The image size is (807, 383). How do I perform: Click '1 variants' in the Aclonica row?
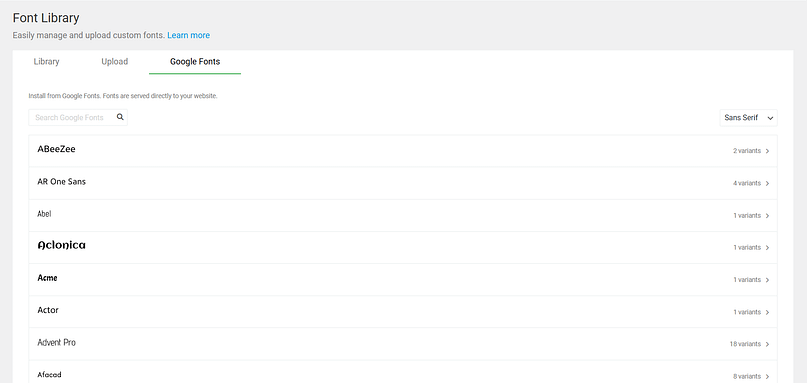747,248
